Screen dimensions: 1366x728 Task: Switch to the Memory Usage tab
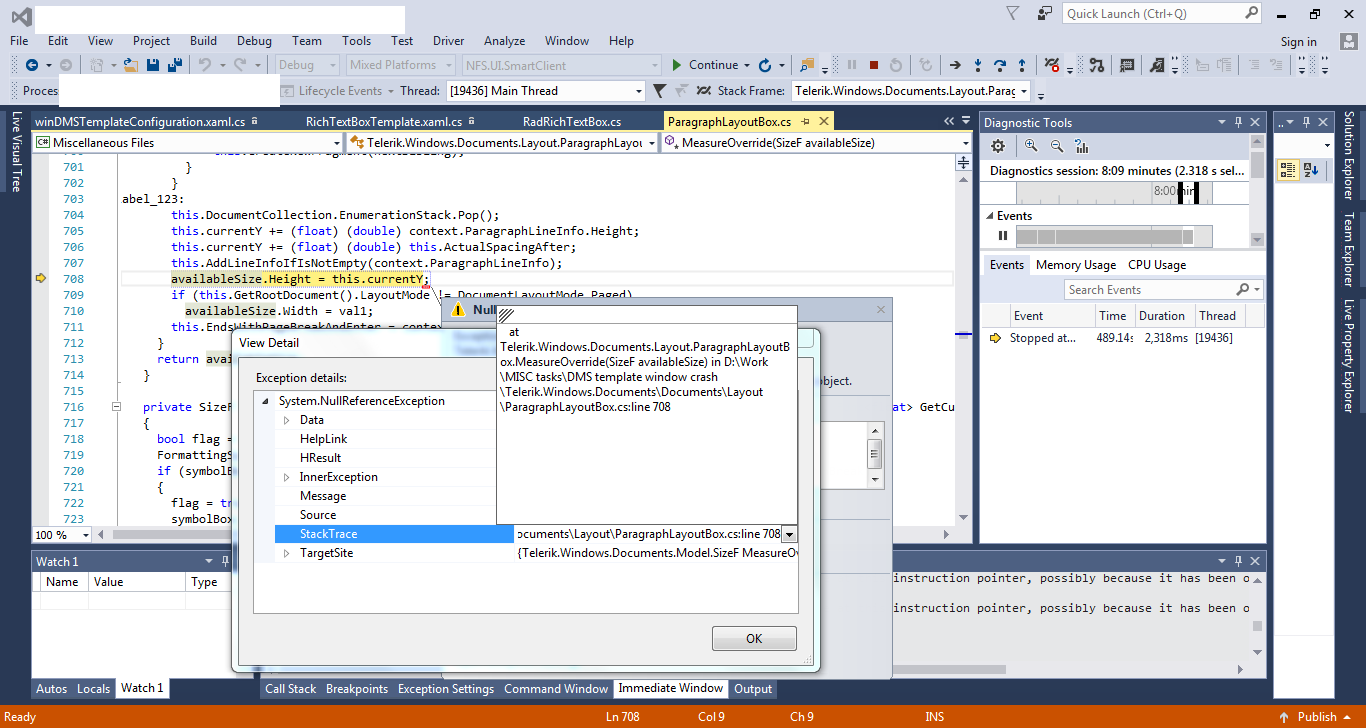1075,265
